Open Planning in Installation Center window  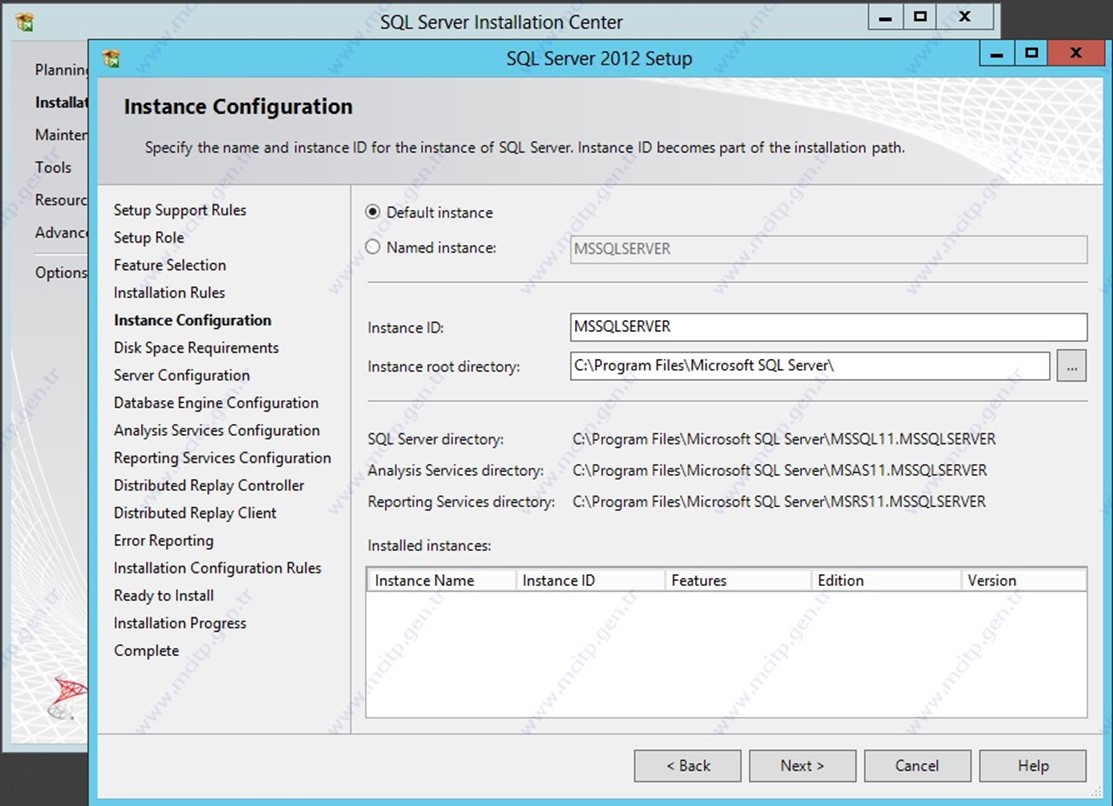(61, 70)
